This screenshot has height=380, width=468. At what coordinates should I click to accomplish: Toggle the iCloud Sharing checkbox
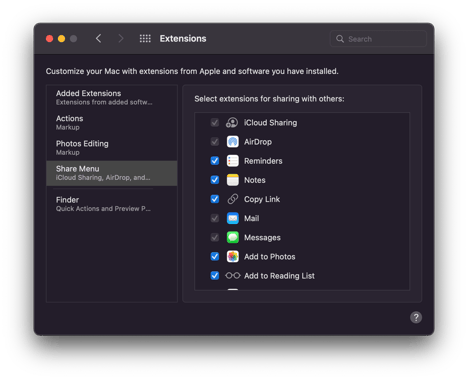[215, 123]
